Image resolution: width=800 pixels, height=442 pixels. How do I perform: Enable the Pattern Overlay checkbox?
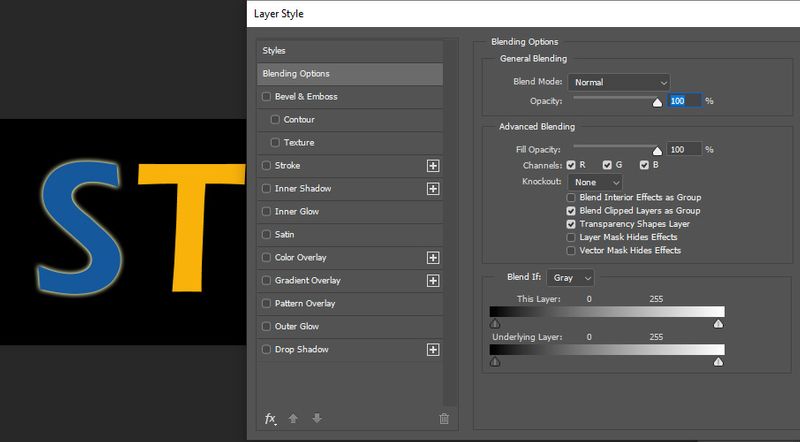coord(266,303)
